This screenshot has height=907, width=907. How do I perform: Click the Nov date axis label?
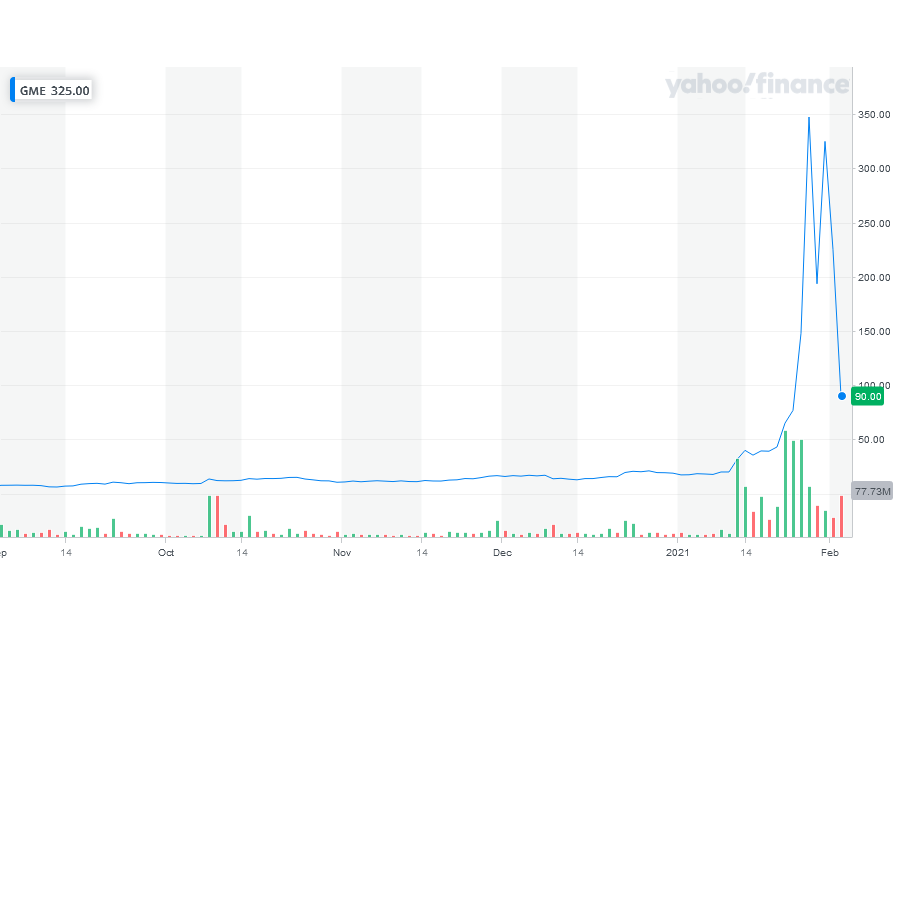[342, 552]
